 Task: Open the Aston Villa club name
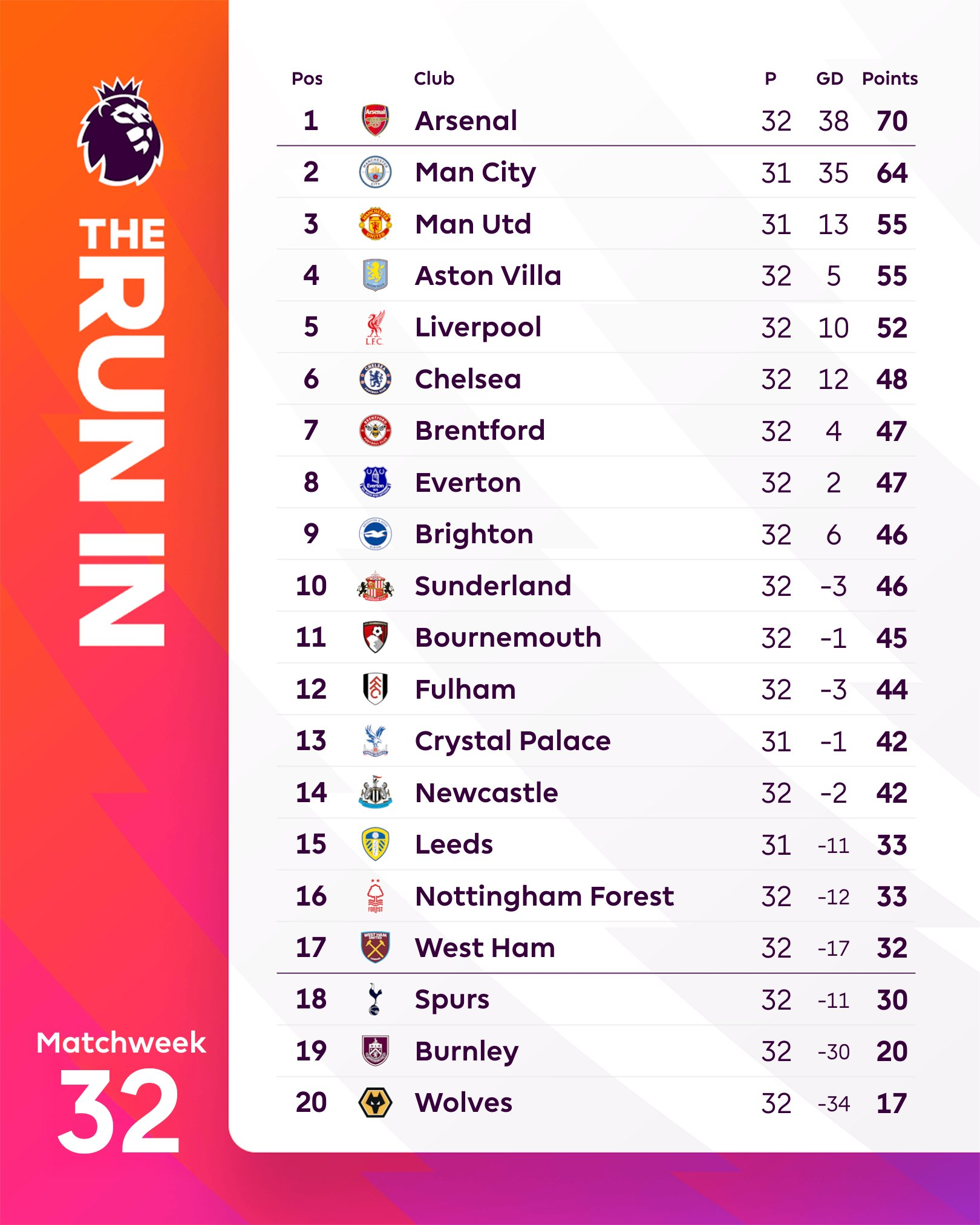click(488, 276)
